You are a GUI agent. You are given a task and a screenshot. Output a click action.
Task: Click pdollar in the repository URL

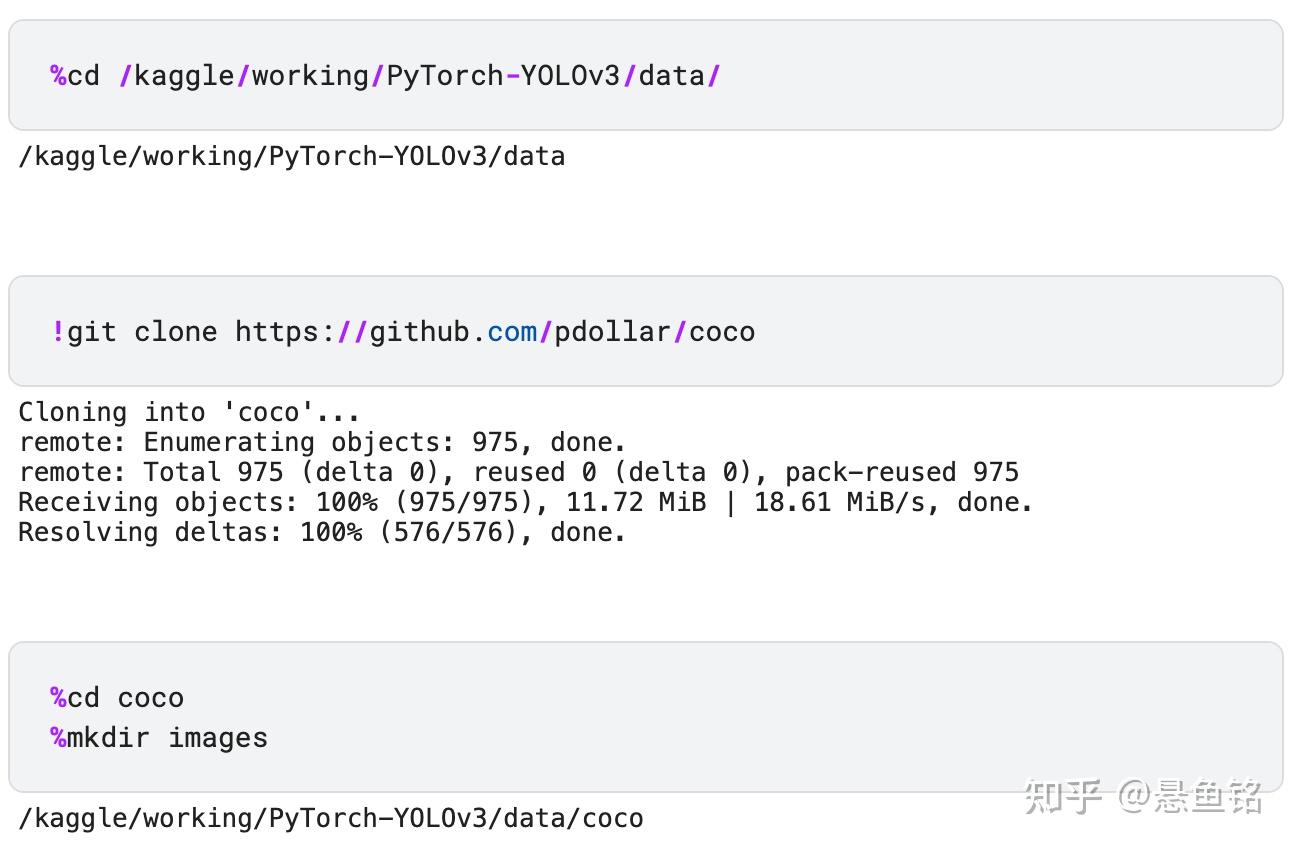tap(612, 332)
